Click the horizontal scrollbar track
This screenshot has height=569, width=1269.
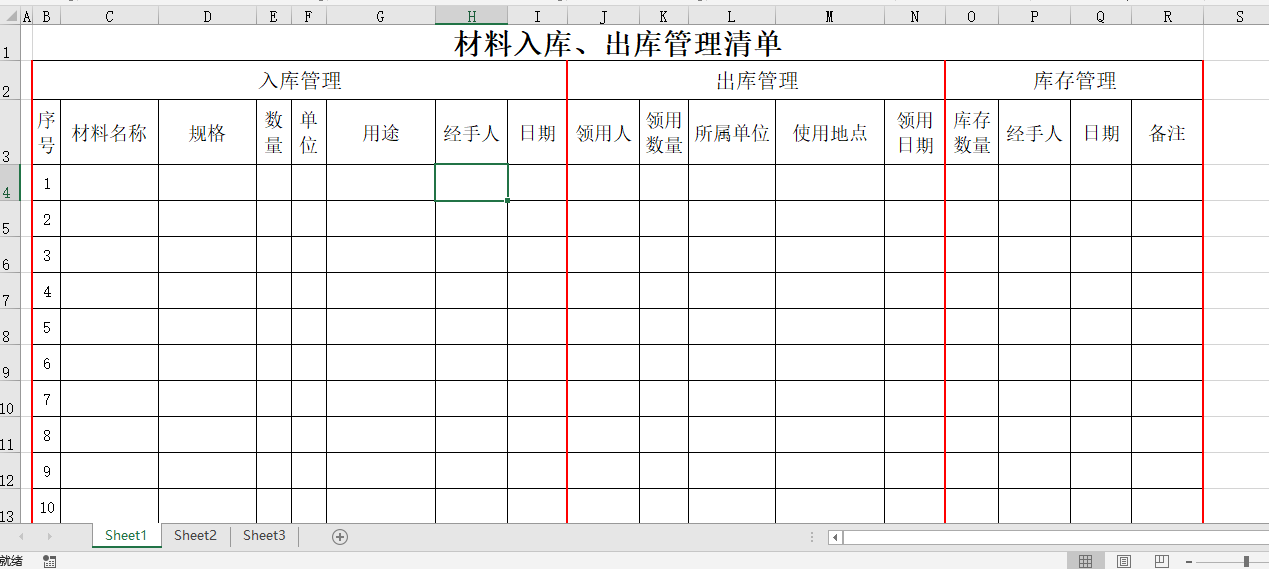[x=1050, y=537]
